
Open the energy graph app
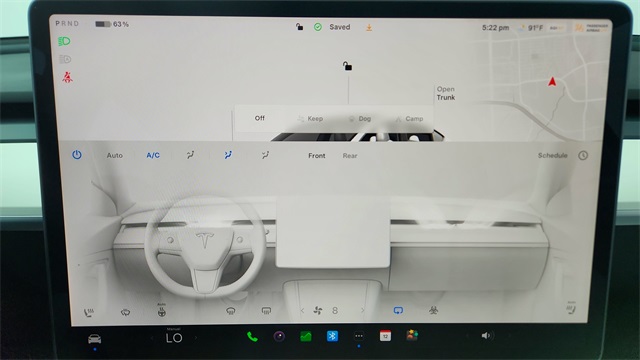click(306, 336)
